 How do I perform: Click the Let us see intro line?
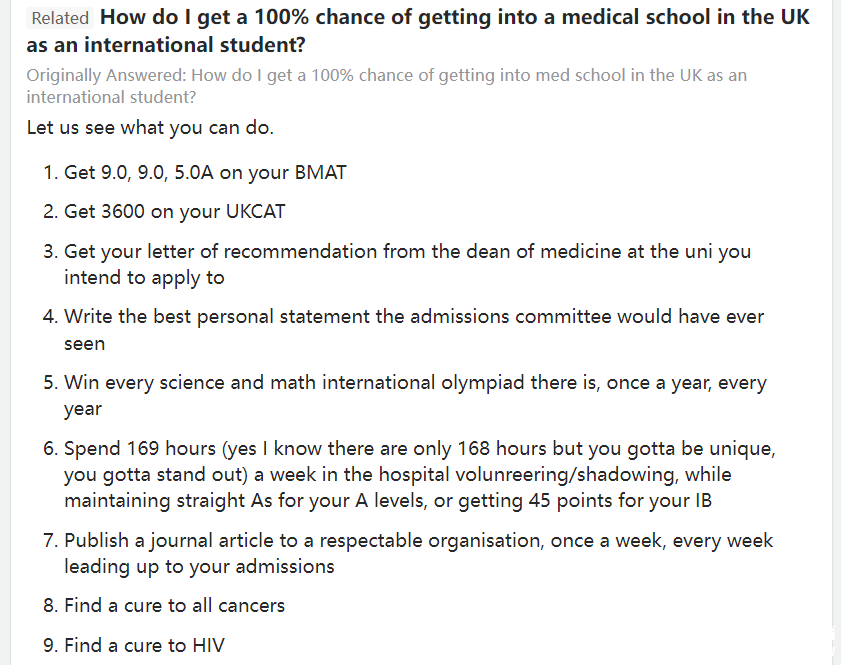(150, 128)
